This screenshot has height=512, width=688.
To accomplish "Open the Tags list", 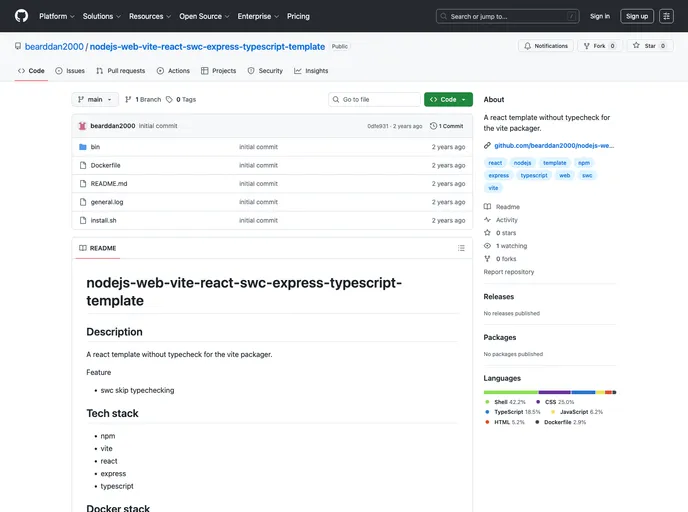I will [x=181, y=100].
